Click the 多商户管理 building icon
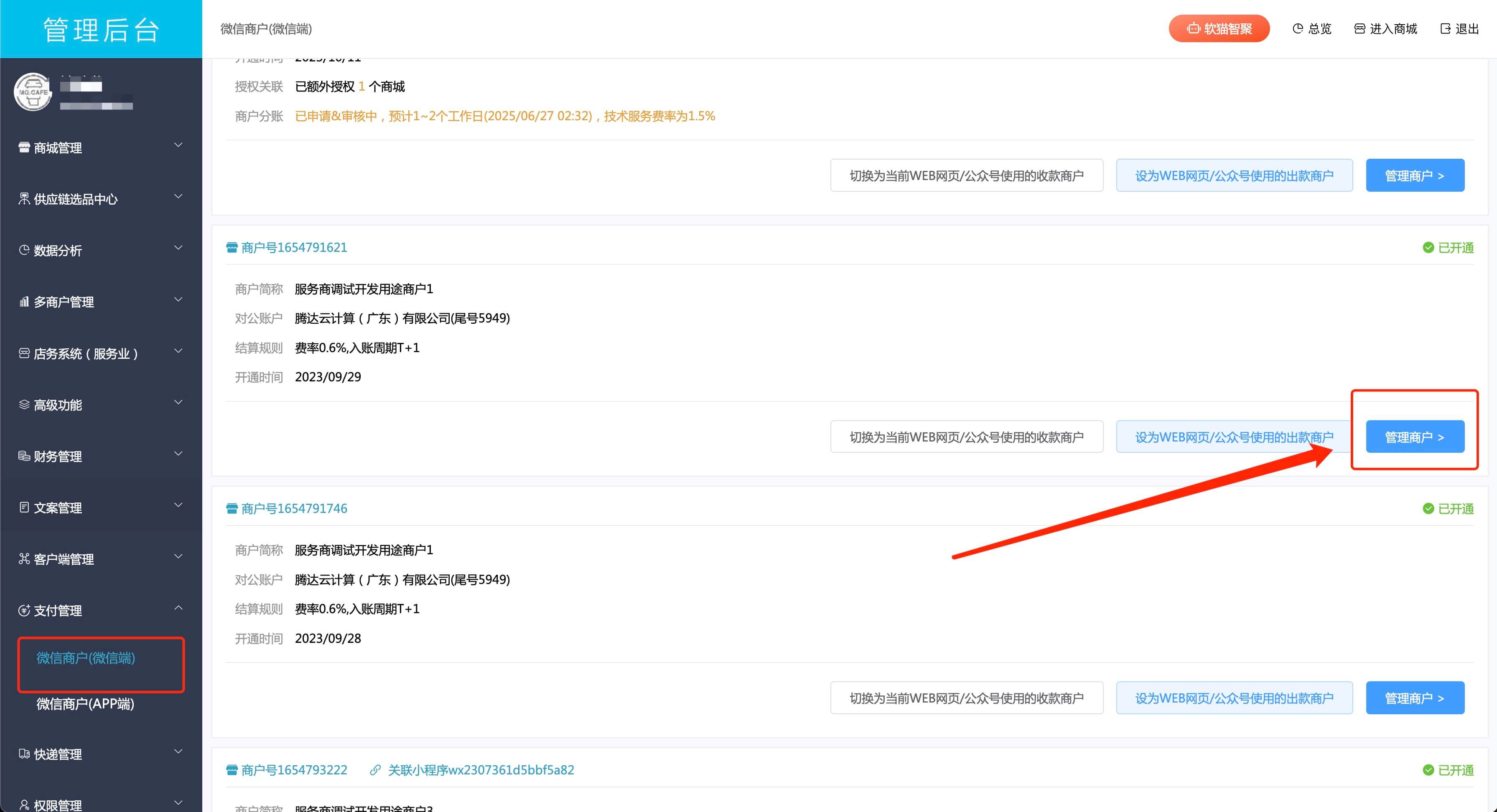 point(24,302)
